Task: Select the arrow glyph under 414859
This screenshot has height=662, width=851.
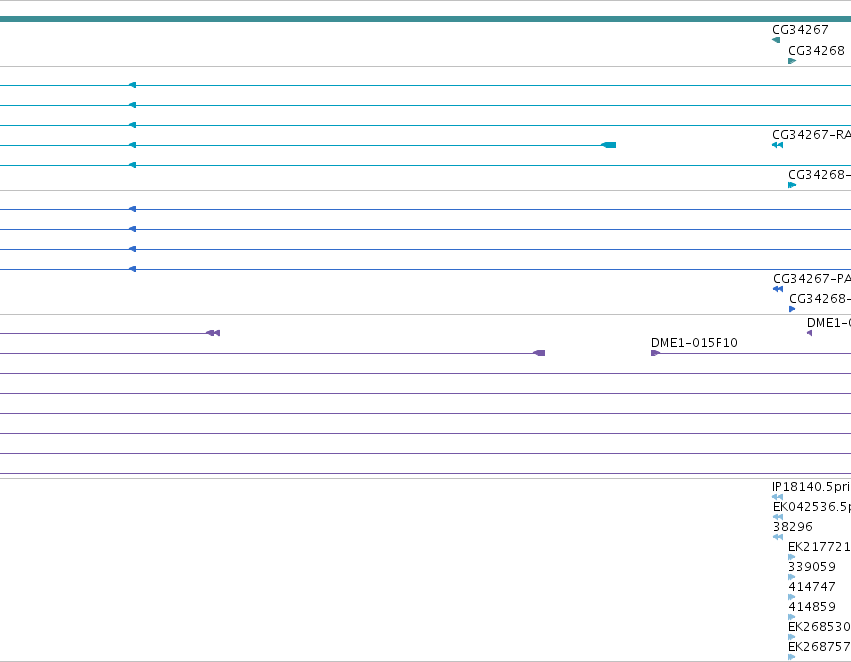Action: pos(791,617)
